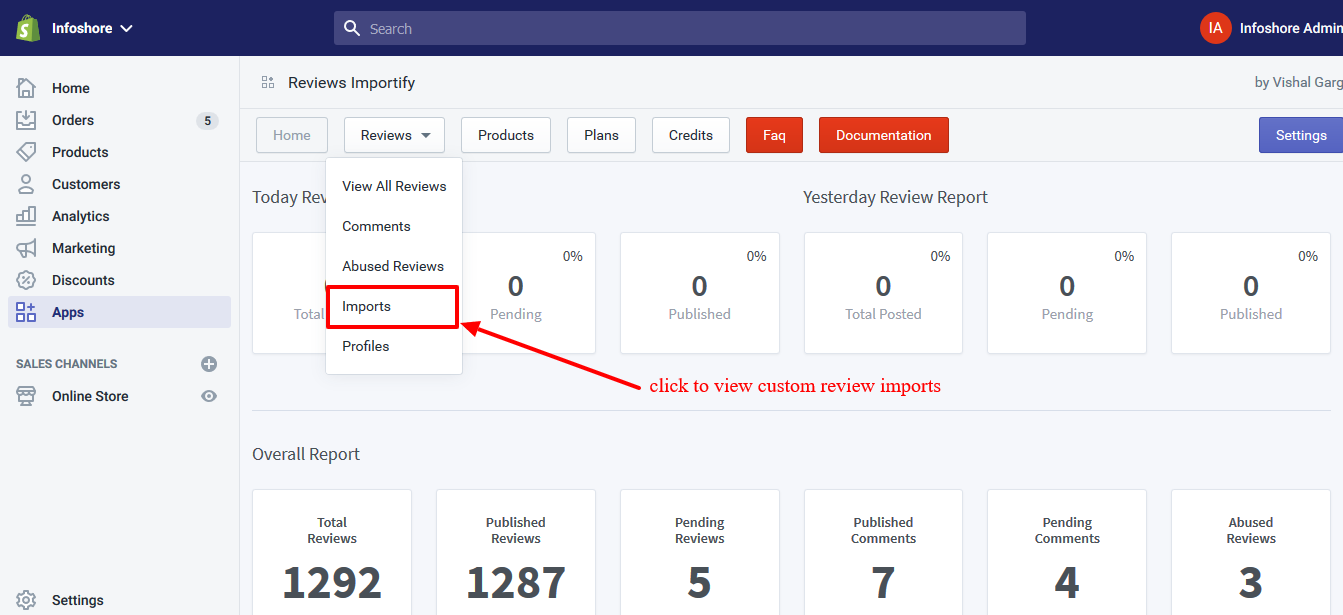The height and width of the screenshot is (615, 1343).
Task: Click the Published Comments 7 card
Action: click(883, 552)
